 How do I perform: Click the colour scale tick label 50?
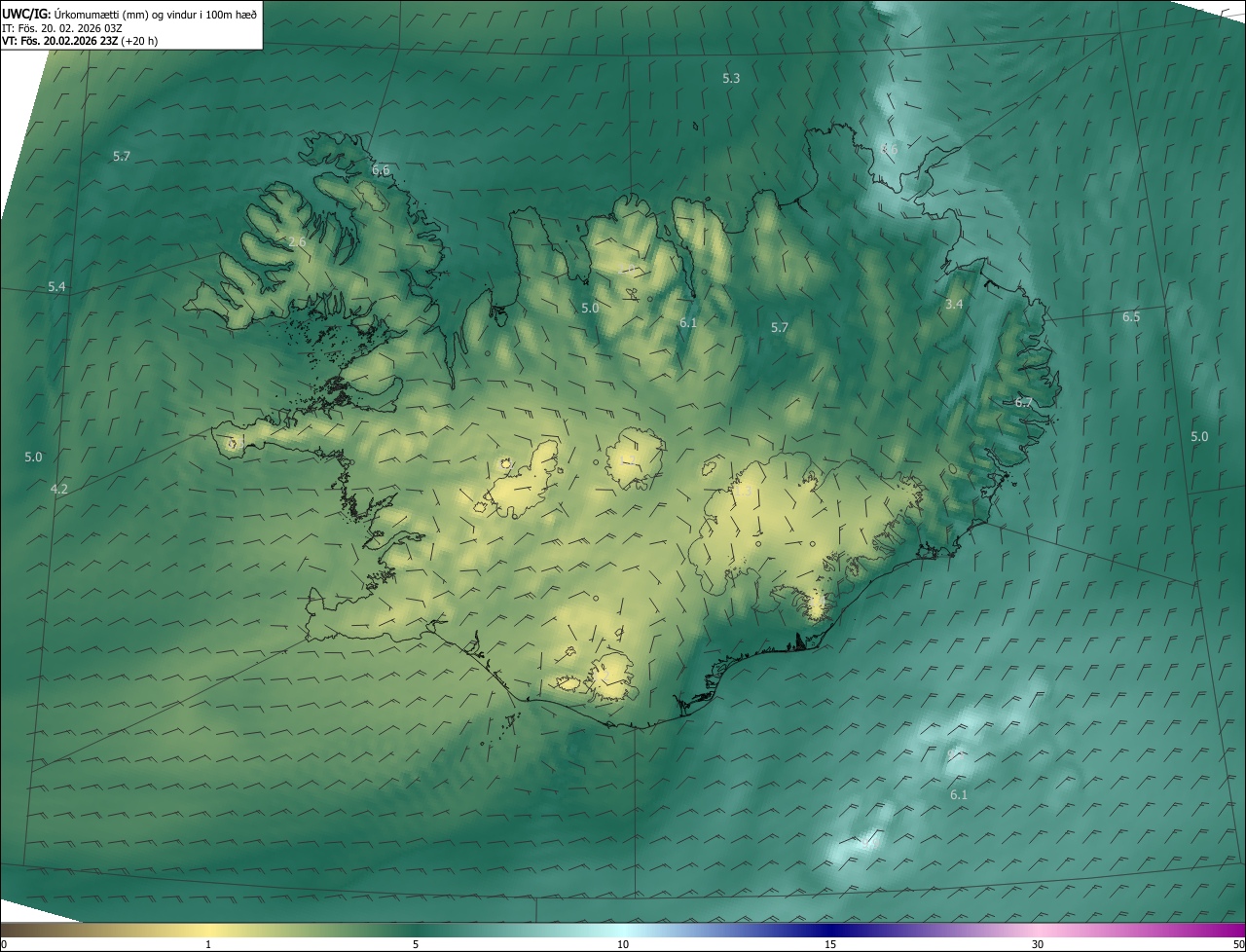coord(1238,944)
